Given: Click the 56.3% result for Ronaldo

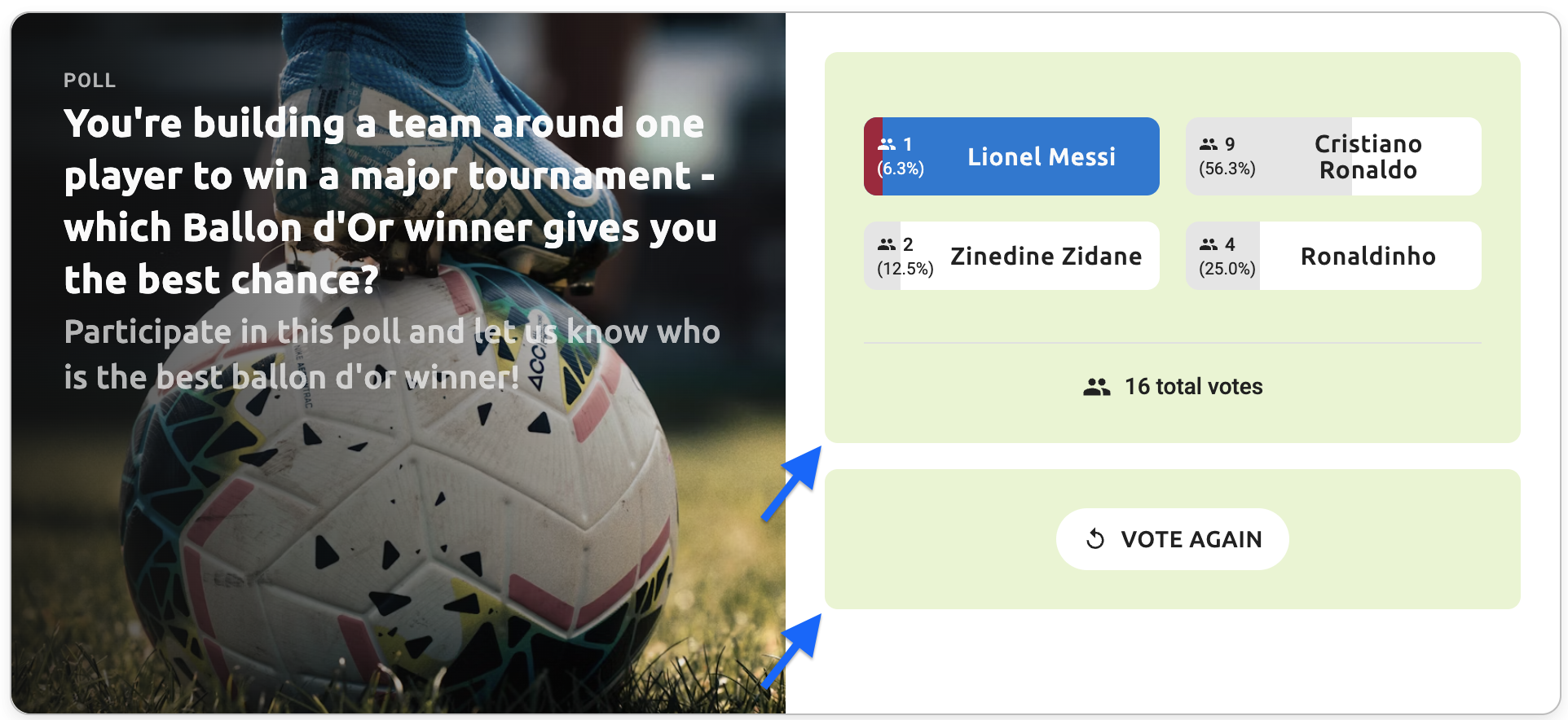Looking at the screenshot, I should tap(1227, 169).
